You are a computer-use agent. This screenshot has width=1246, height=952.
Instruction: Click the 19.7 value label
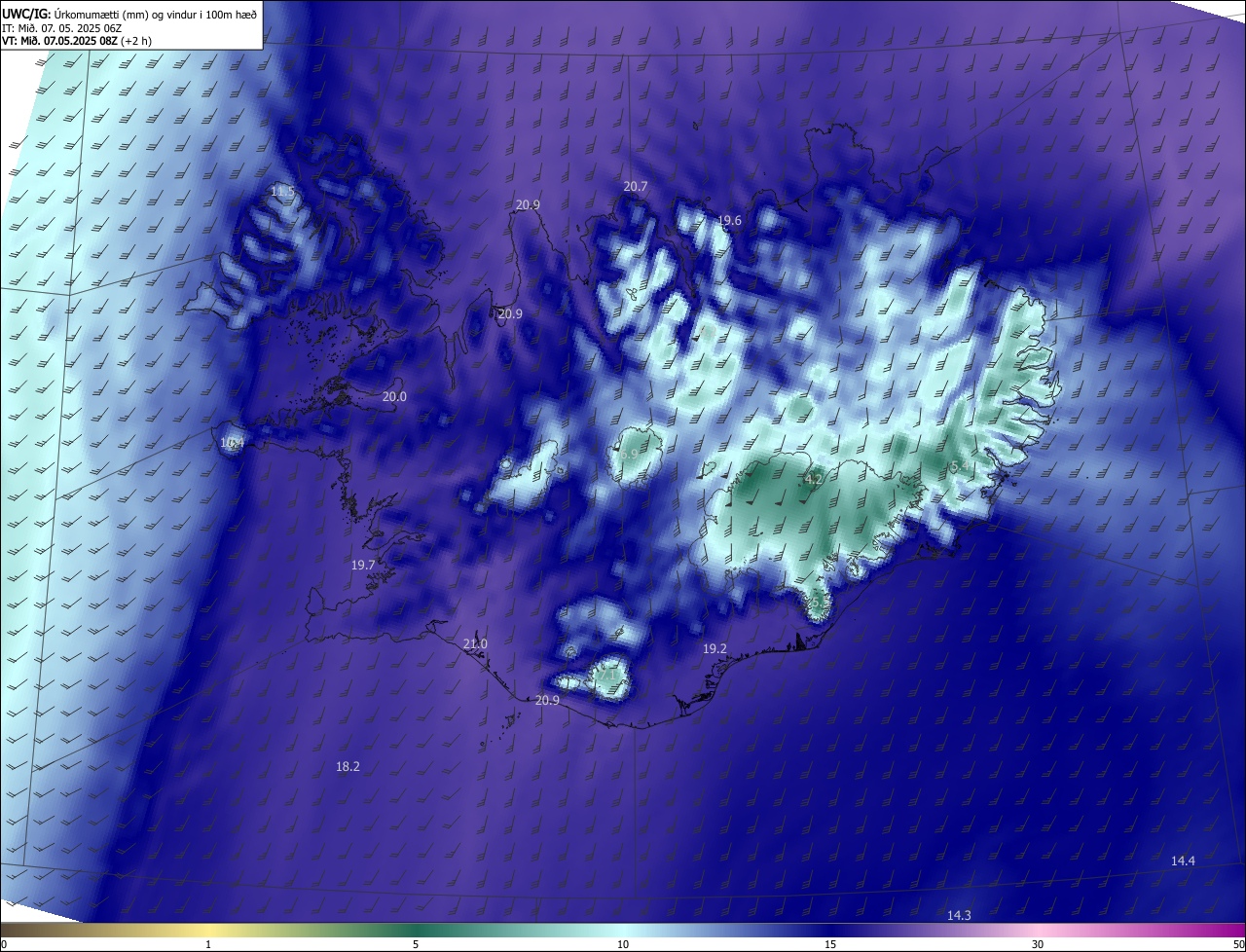click(363, 566)
